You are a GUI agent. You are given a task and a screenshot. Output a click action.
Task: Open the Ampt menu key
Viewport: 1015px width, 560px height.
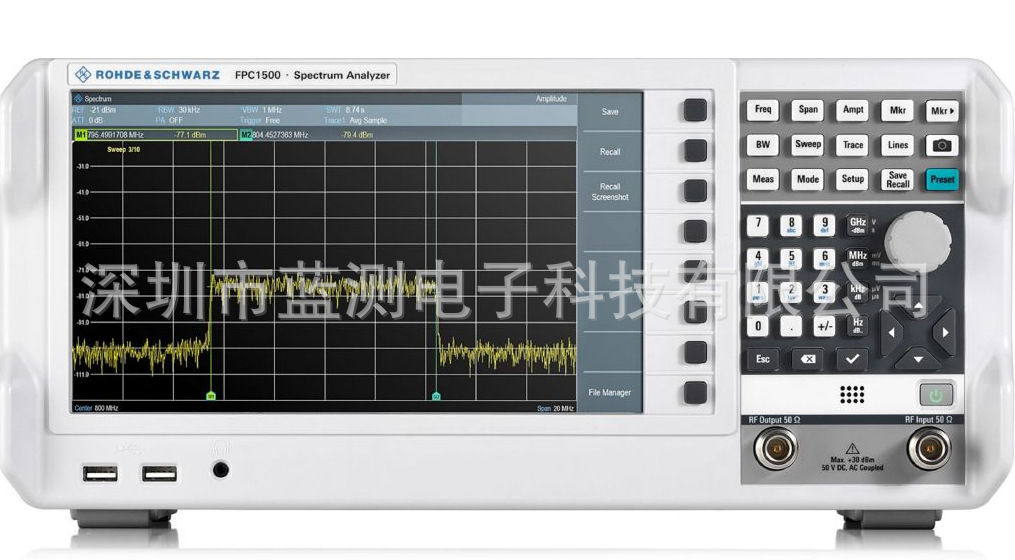(853, 110)
